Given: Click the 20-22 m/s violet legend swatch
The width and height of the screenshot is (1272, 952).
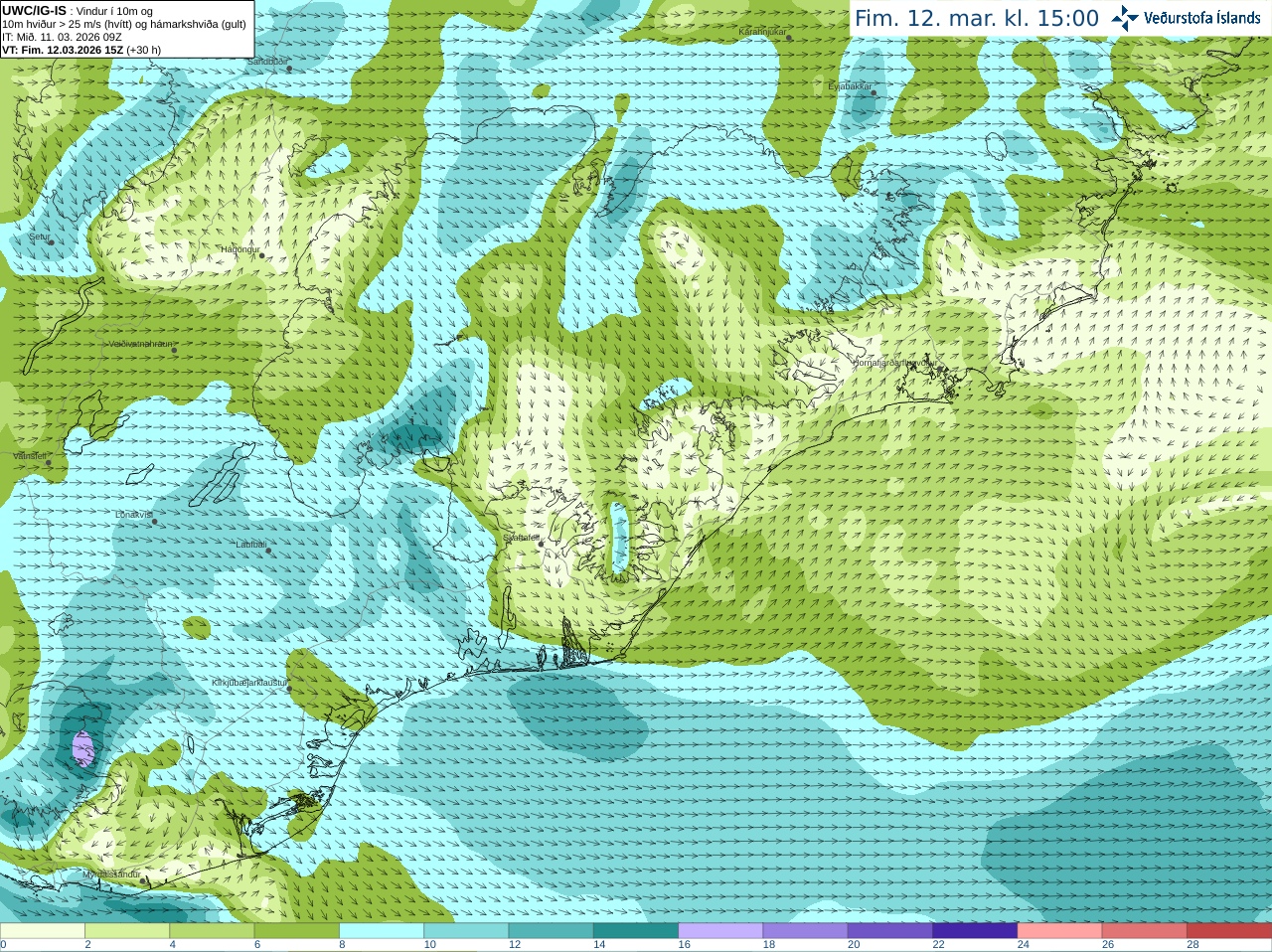Looking at the screenshot, I should click(890, 931).
